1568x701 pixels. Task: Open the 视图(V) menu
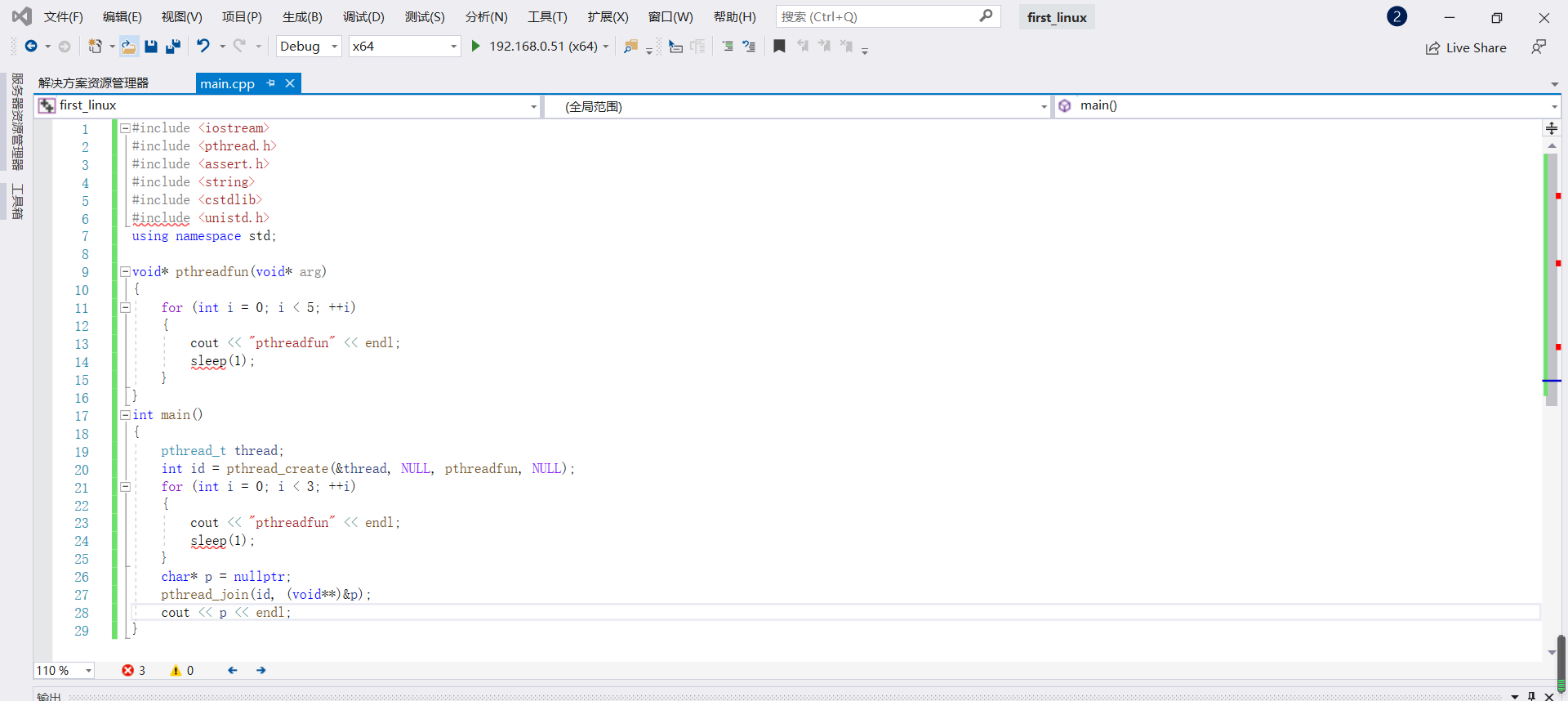(181, 16)
